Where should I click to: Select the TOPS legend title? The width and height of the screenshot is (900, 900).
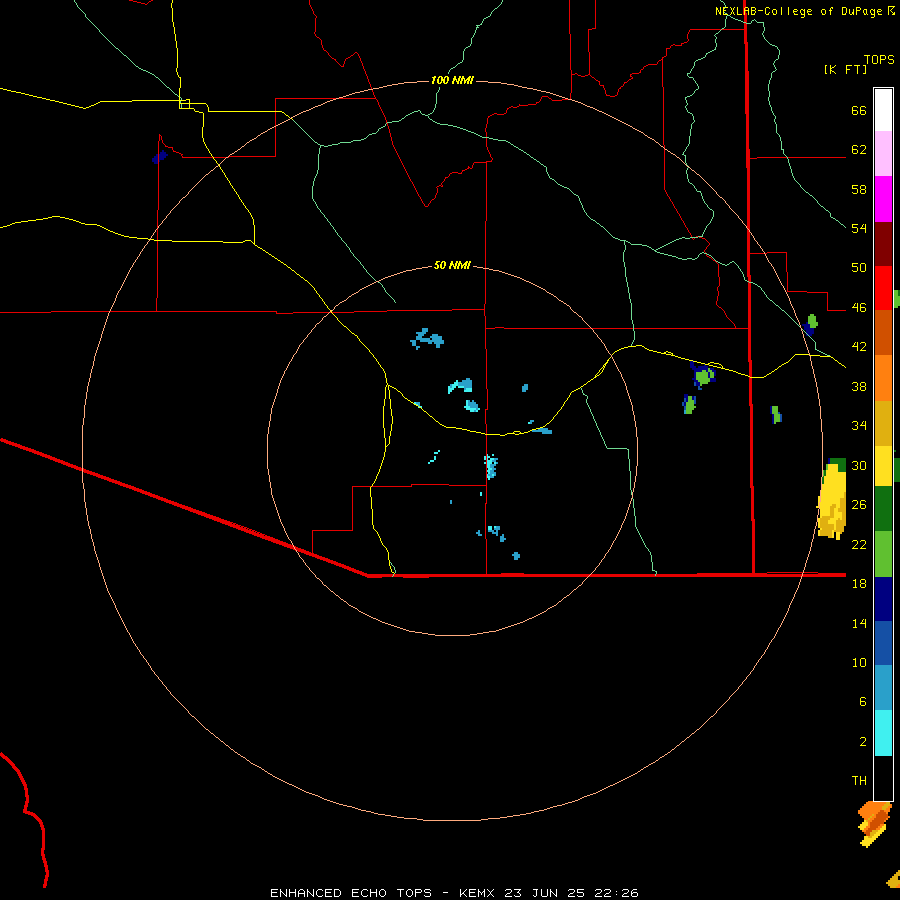point(879,59)
